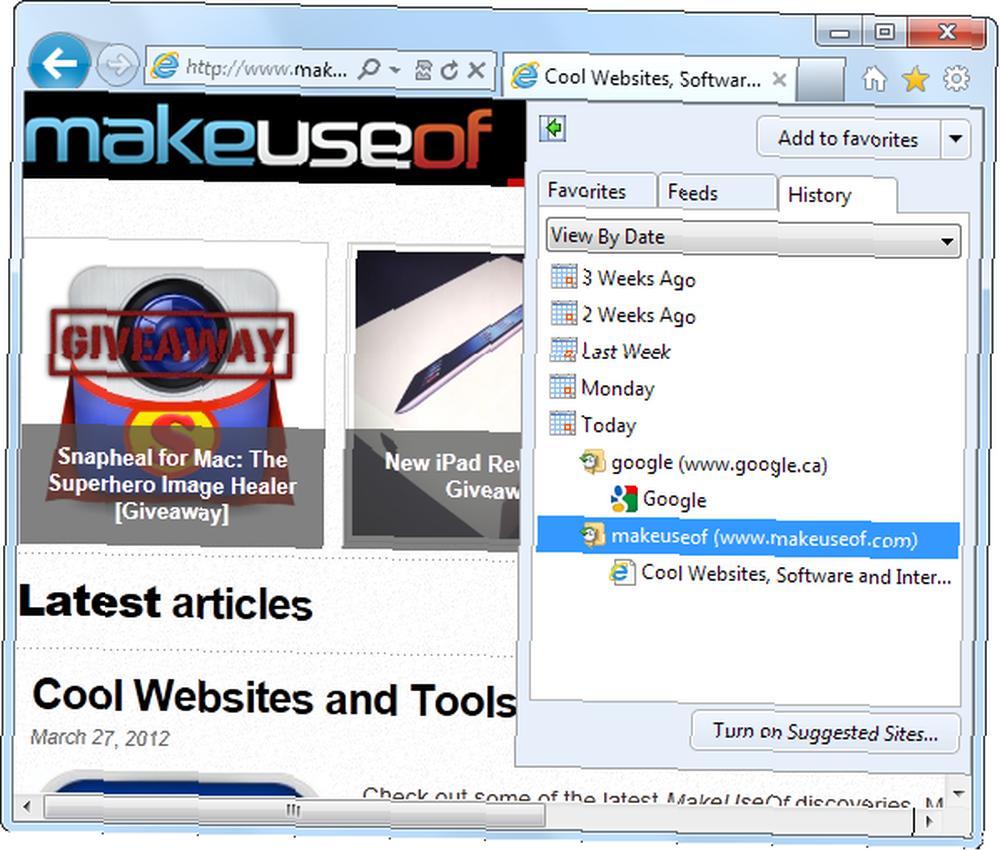
Task: Click the calendar icon beside Today
Action: pos(562,423)
